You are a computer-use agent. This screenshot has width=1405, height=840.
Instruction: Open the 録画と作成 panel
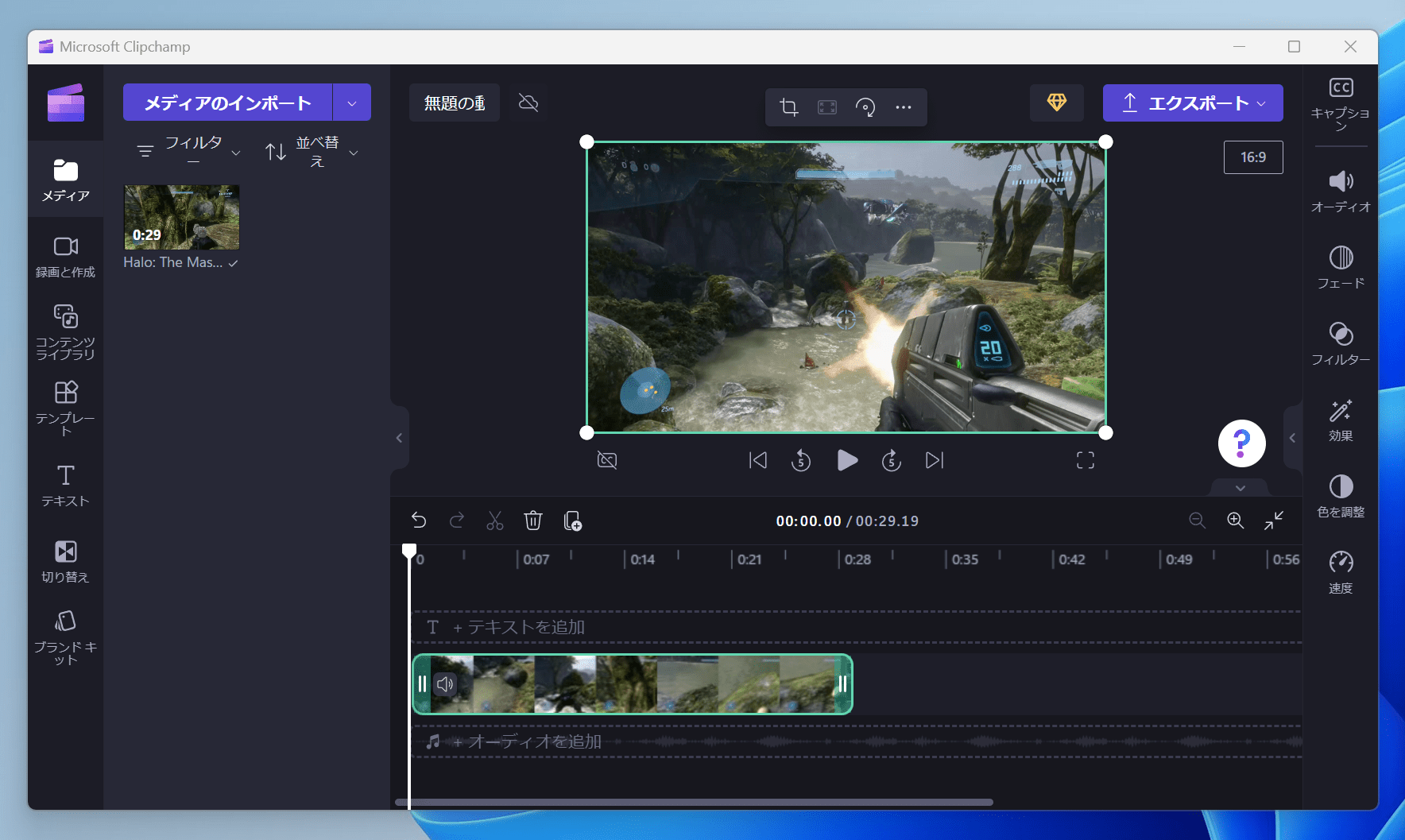tap(65, 257)
